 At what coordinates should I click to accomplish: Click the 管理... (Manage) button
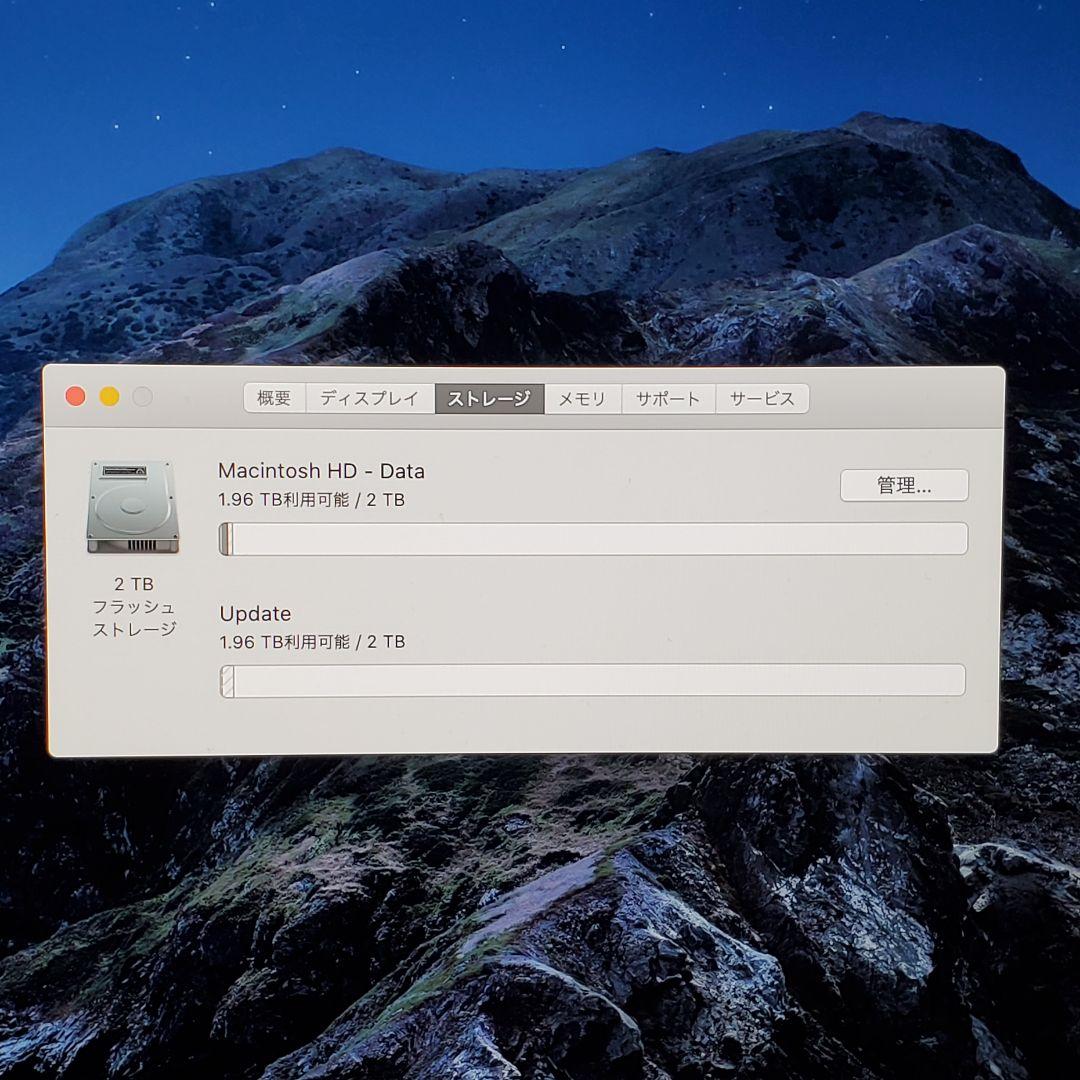pos(903,485)
